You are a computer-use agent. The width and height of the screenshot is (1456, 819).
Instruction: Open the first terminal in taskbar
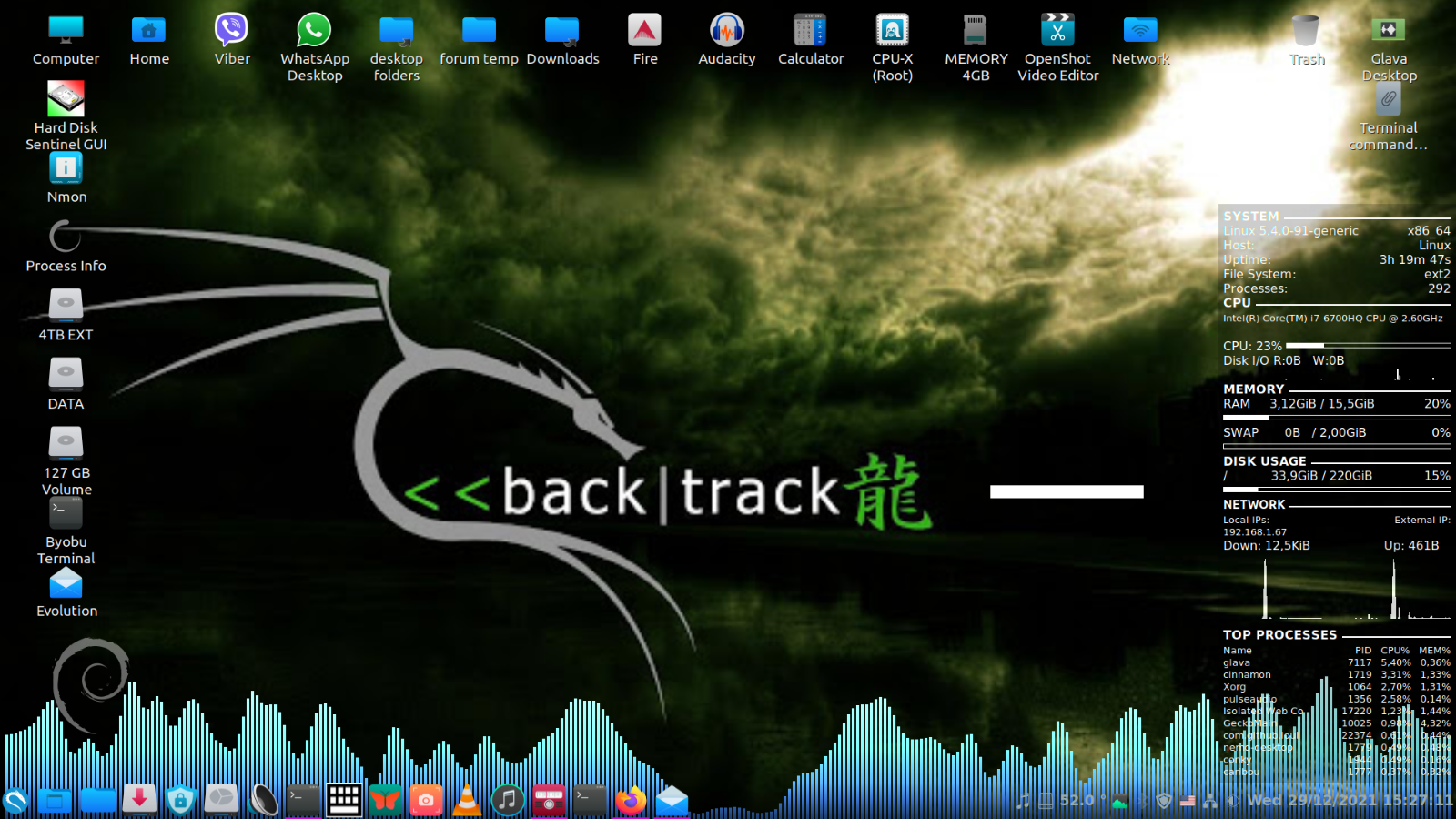303,800
